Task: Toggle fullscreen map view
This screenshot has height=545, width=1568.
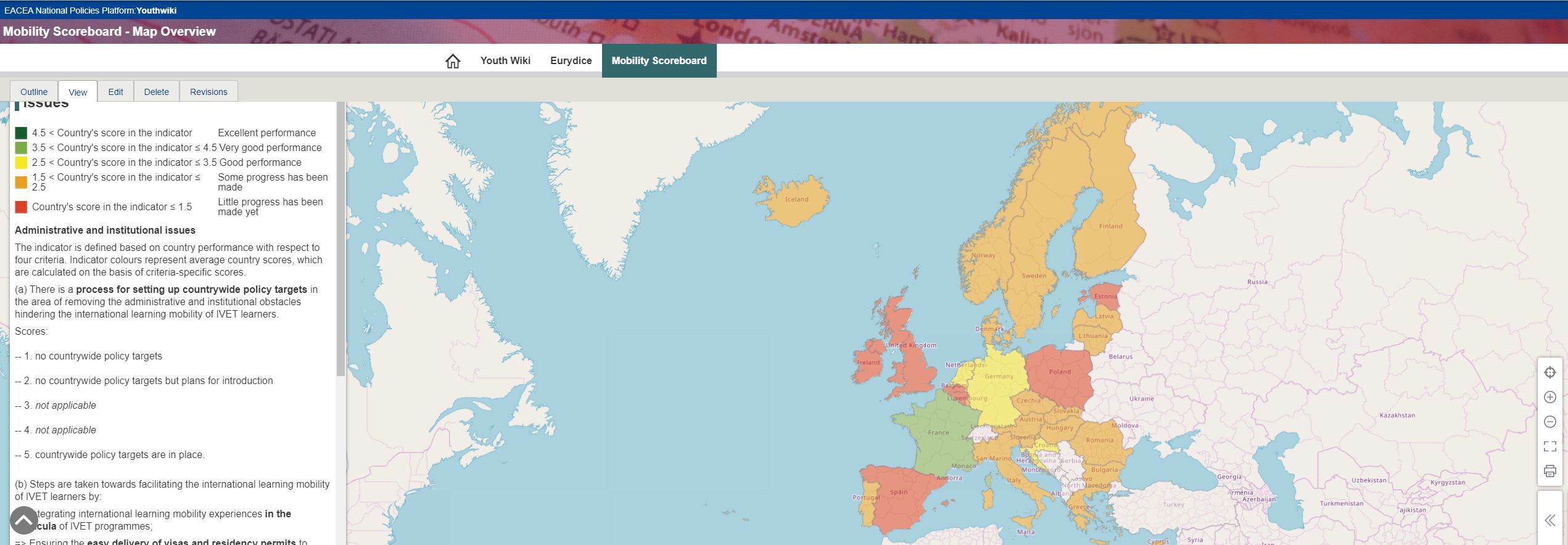Action: pyautogui.click(x=1549, y=446)
